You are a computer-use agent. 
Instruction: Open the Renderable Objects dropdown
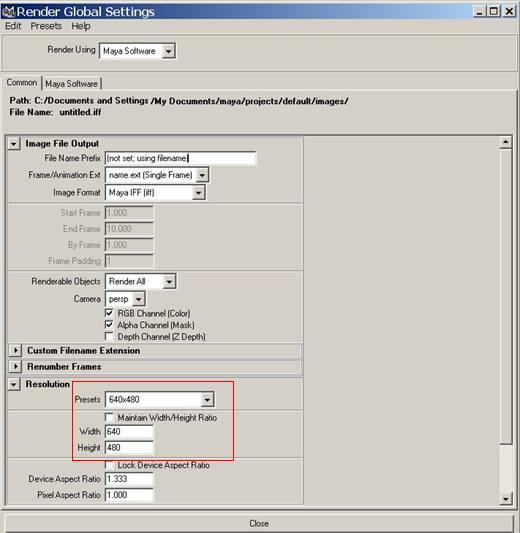pos(141,281)
